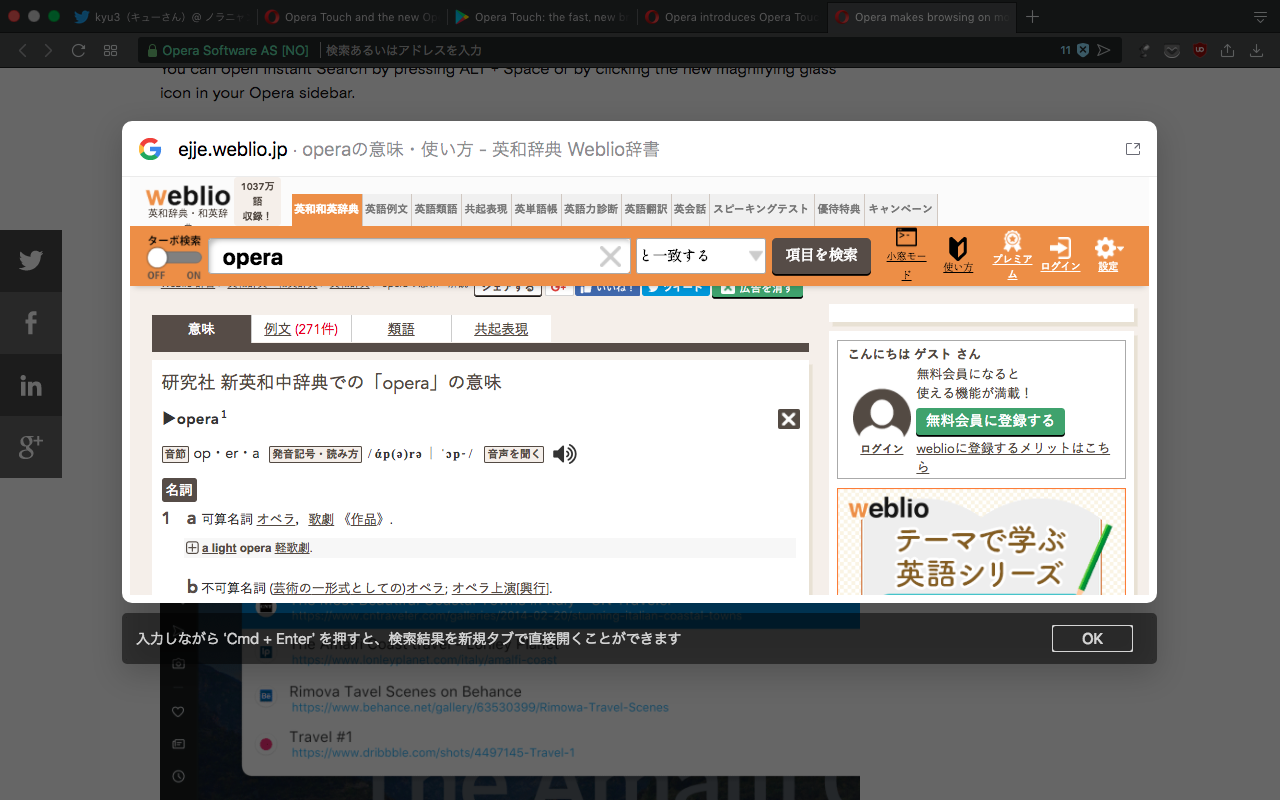Click the ログイン icon in orange toolbar
Image resolution: width=1280 pixels, height=800 pixels.
click(1060, 254)
